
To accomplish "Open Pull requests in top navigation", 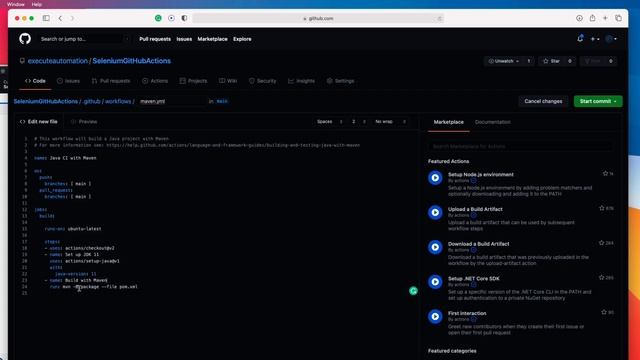I will 155,39.
